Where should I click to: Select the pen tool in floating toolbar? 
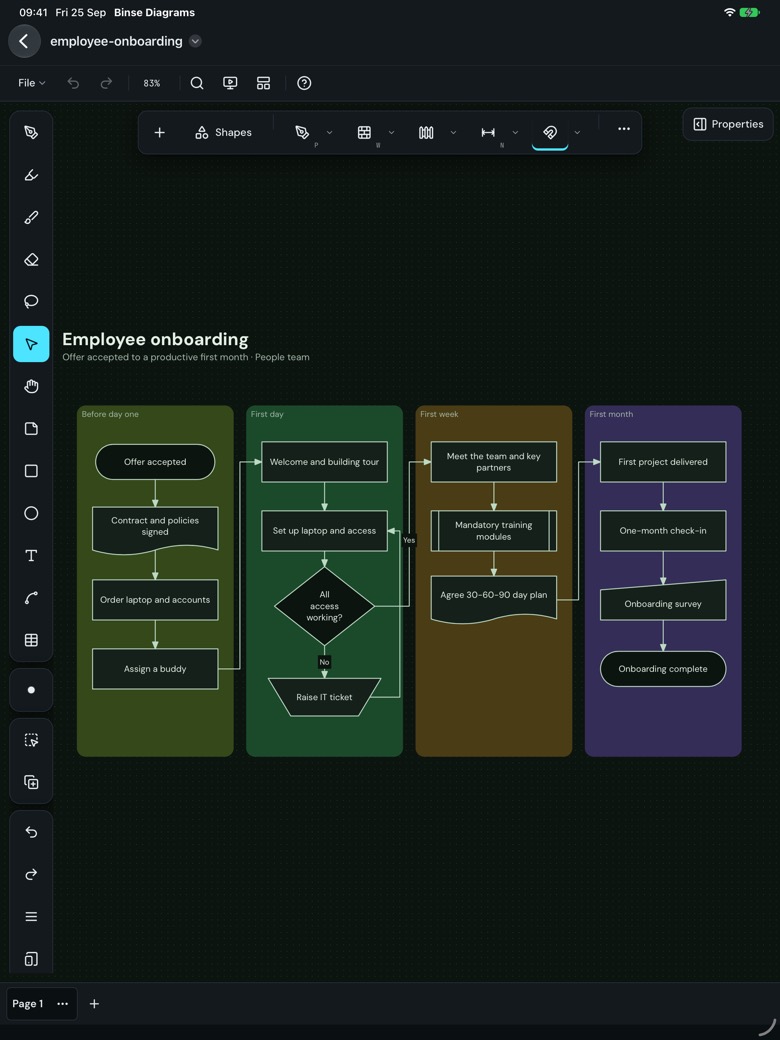(302, 133)
